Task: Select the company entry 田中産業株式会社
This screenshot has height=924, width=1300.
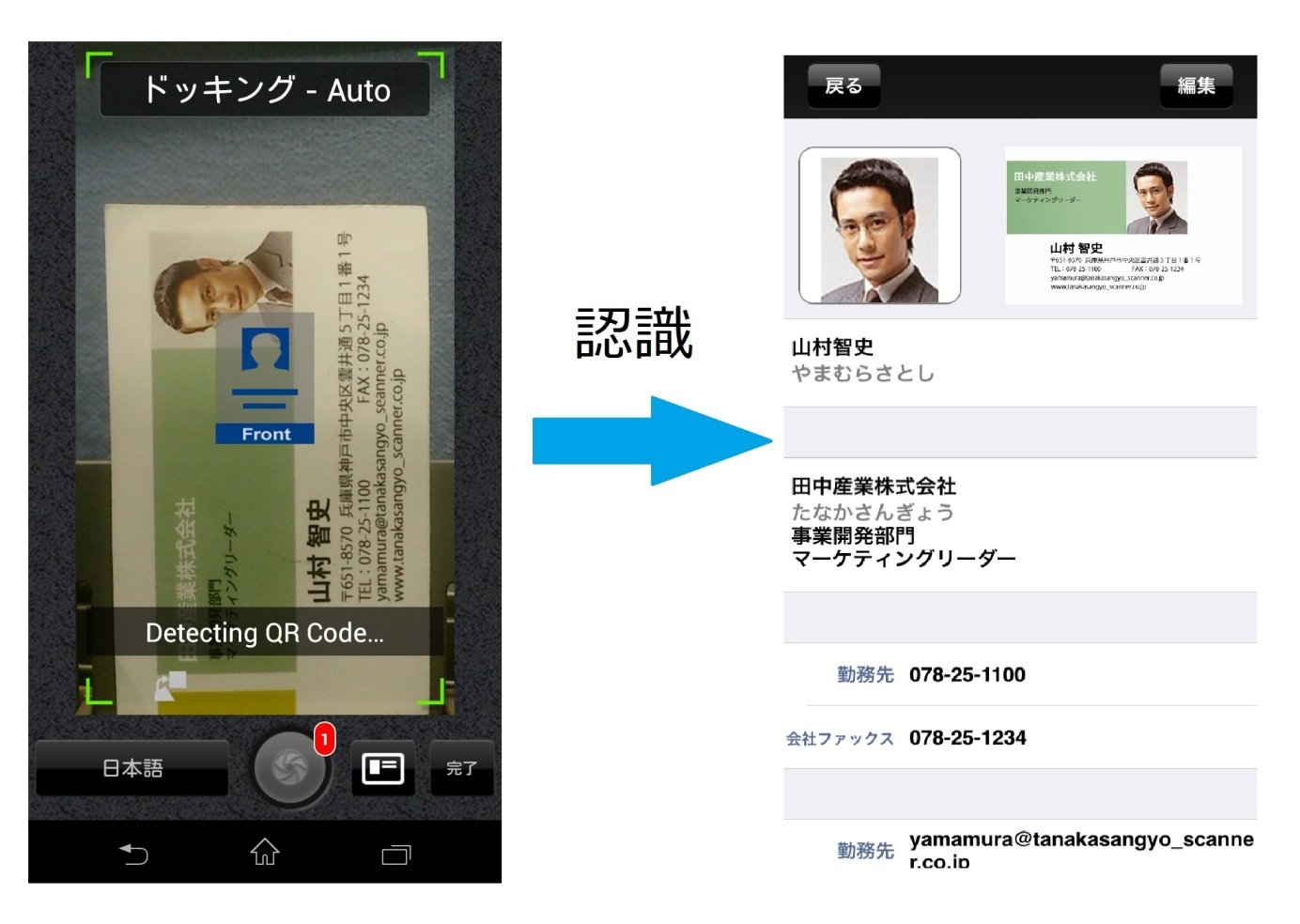Action: pos(874,486)
